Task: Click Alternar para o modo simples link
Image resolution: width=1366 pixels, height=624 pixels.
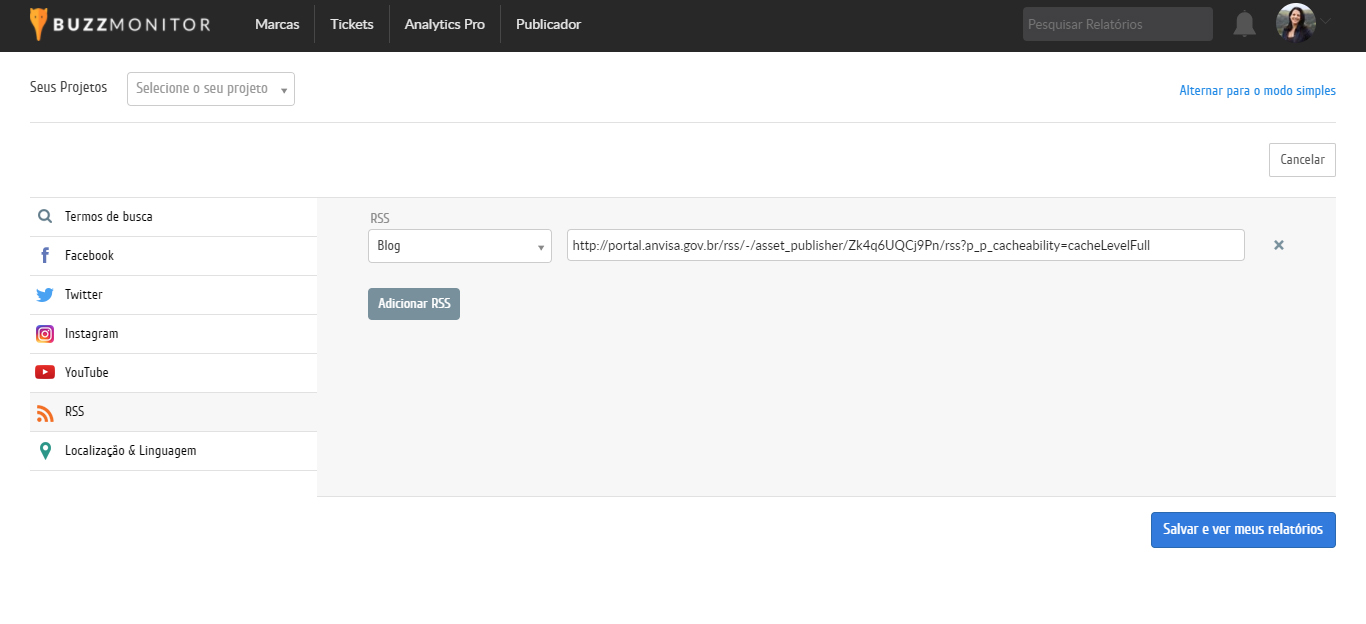Action: (1257, 90)
